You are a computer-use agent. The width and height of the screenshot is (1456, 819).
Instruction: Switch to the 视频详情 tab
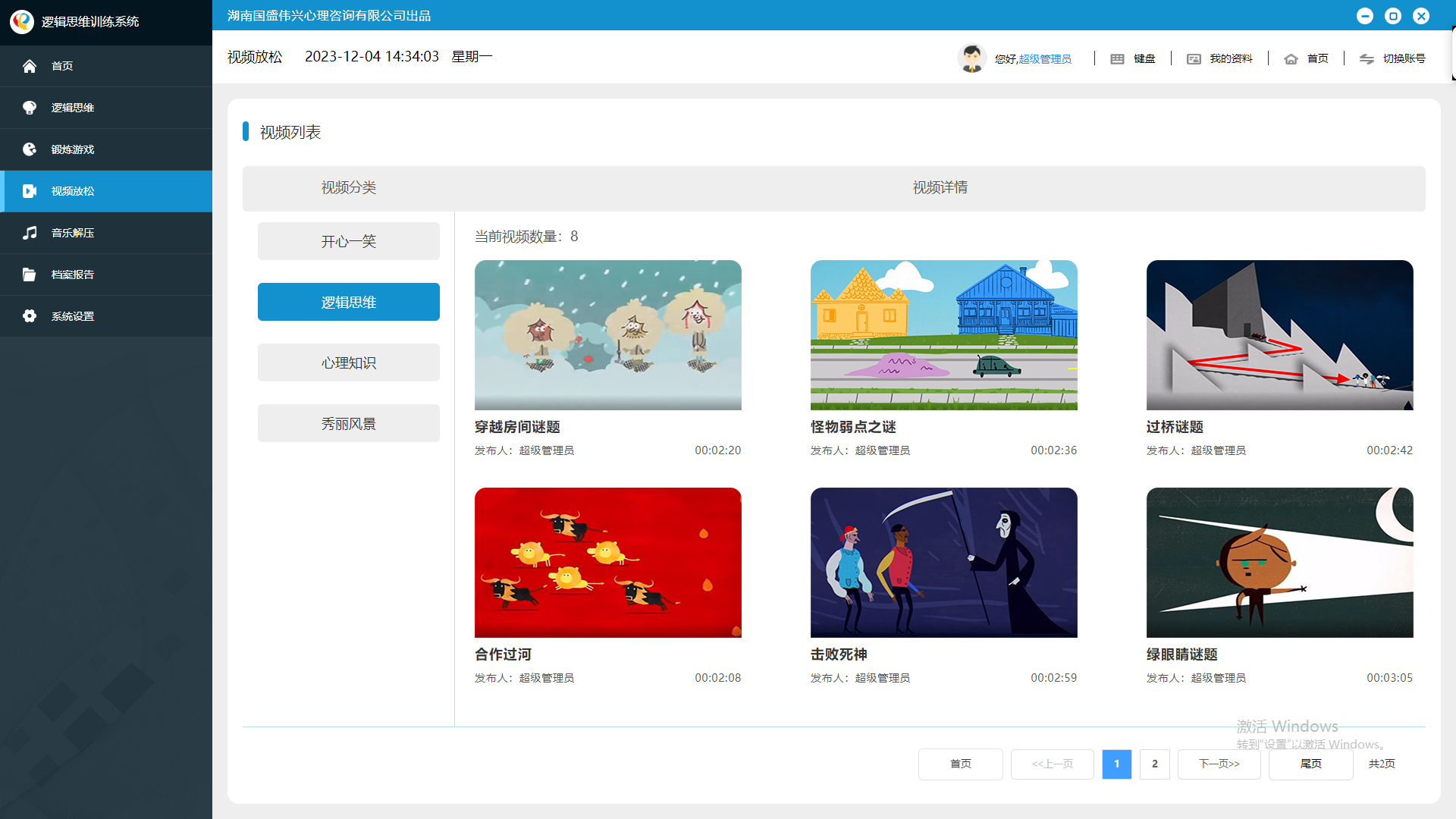[x=940, y=188]
